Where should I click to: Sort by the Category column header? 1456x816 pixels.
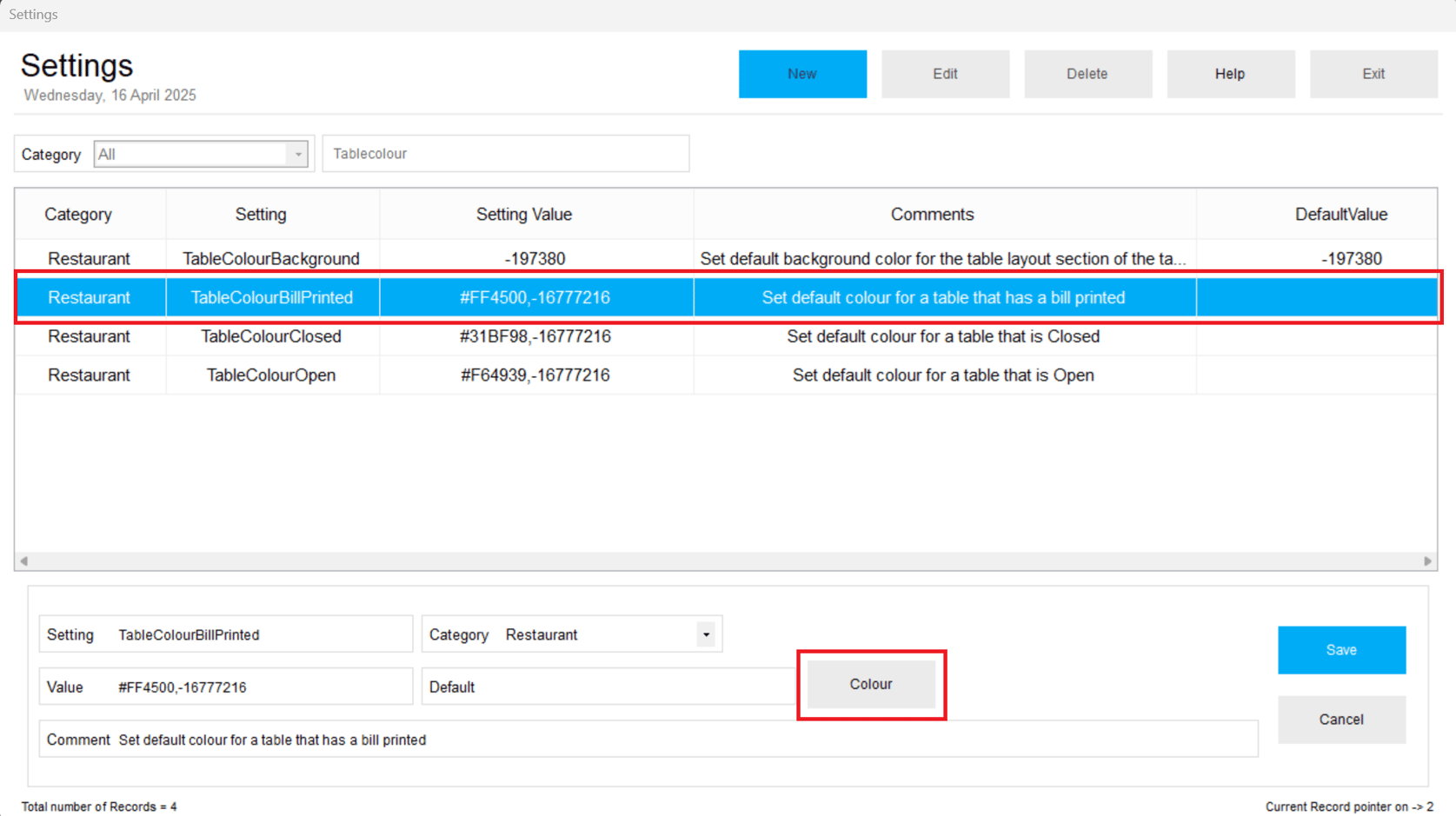pyautogui.click(x=78, y=215)
